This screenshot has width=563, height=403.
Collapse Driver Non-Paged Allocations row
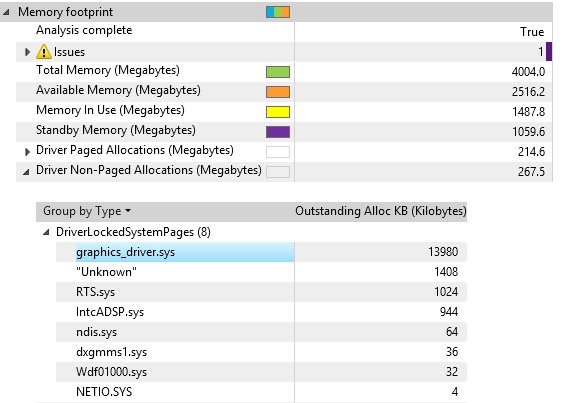pyautogui.click(x=26, y=172)
